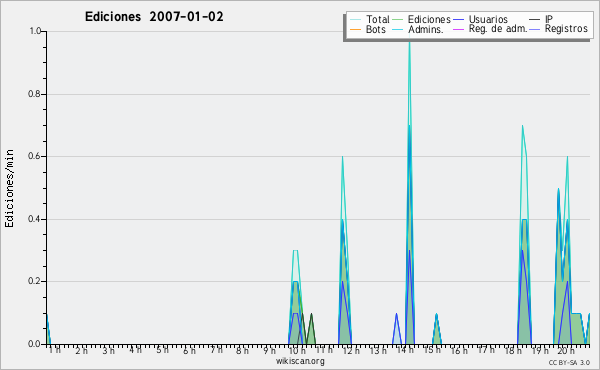Click the 6 h axis tick label

(189, 350)
